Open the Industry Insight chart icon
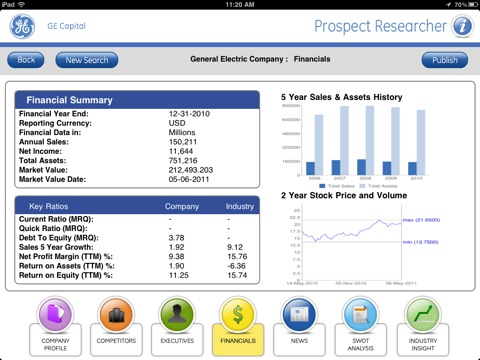480x360 pixels. (x=423, y=314)
